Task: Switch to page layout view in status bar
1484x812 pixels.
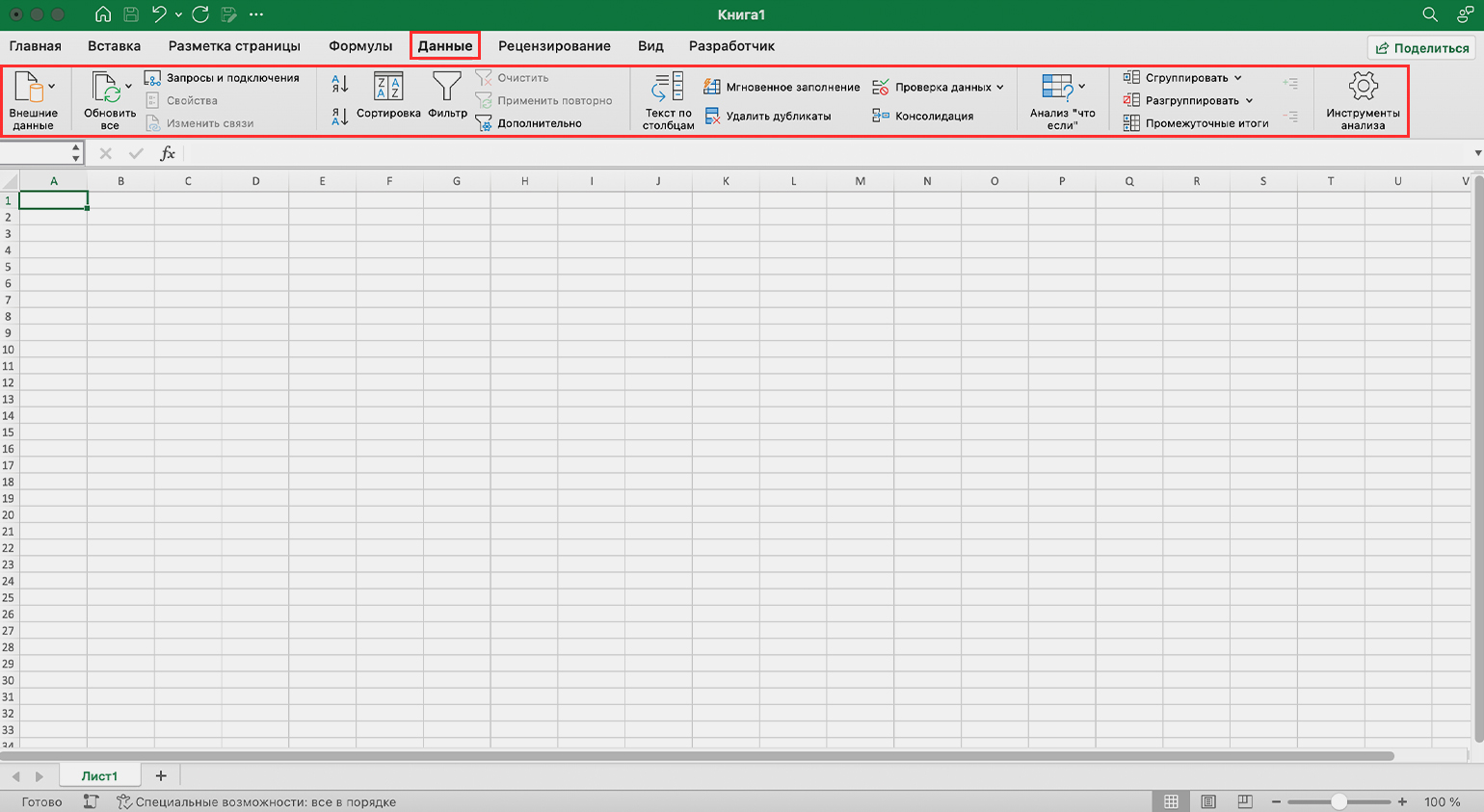Action: tap(1208, 801)
